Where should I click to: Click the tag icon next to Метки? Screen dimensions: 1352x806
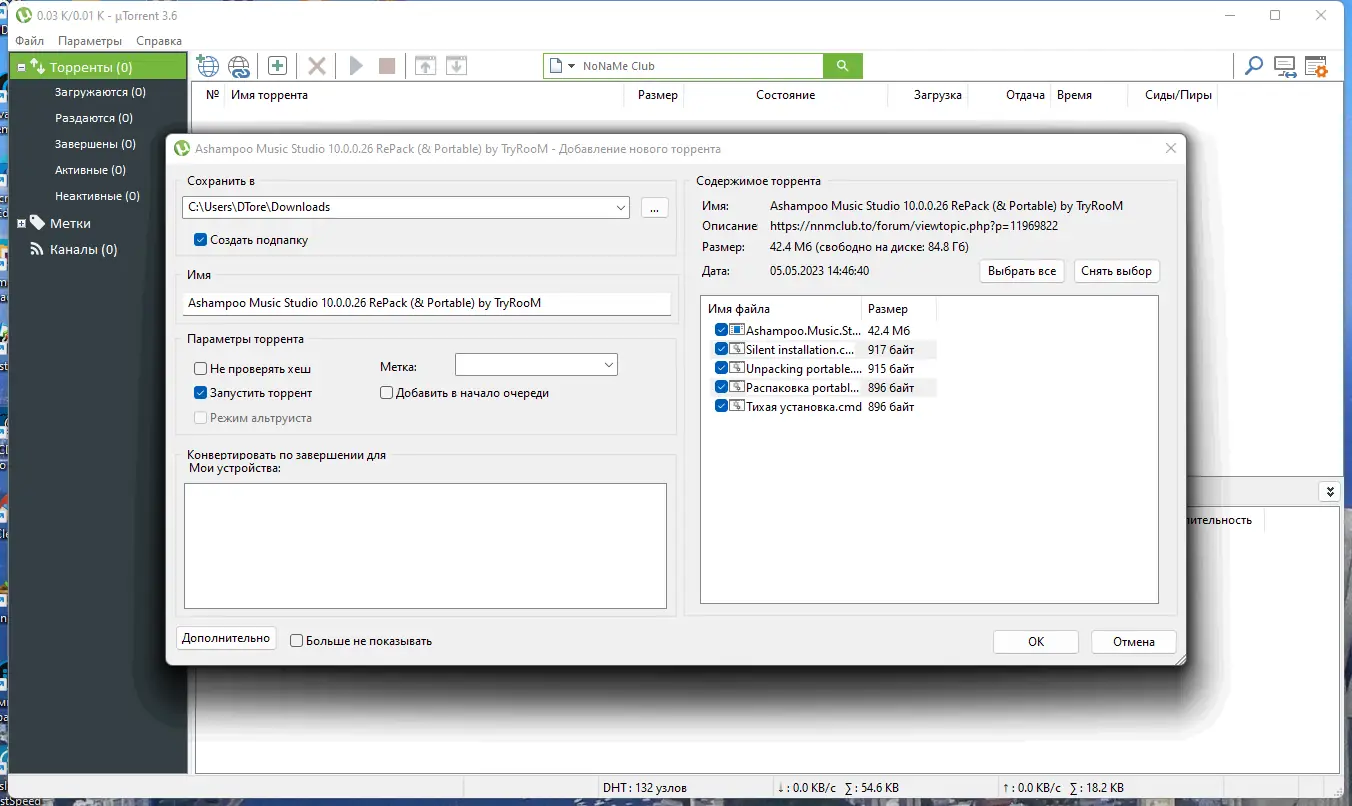pos(38,223)
